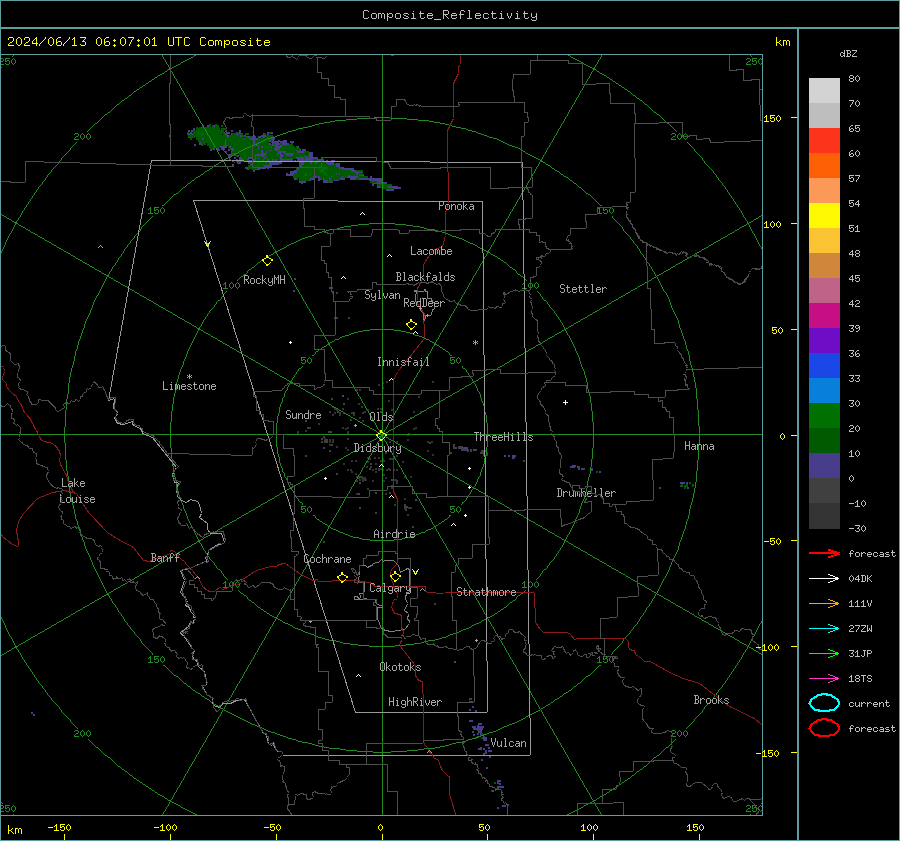
Task: Click the asterisk marker east of Innisfail
Action: (x=475, y=343)
